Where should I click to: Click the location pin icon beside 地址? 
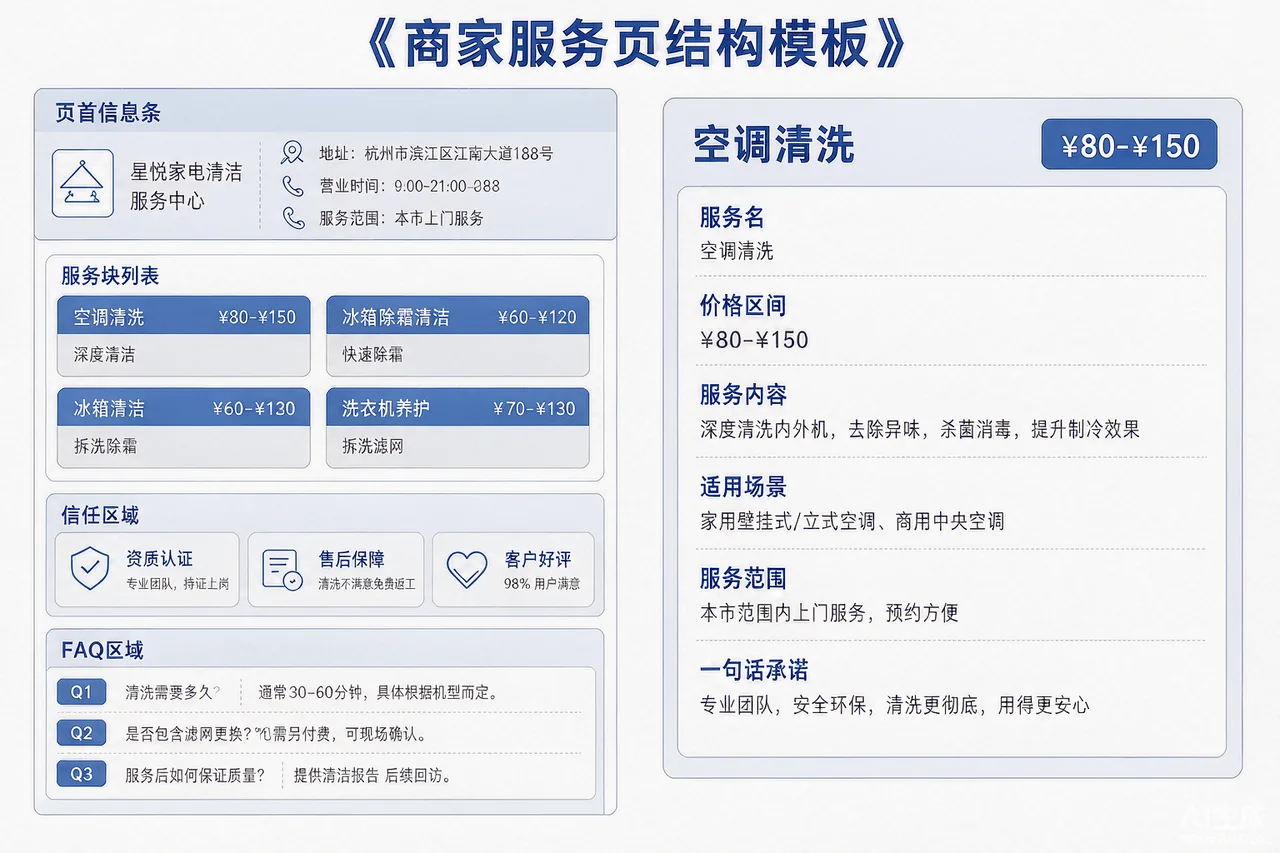click(292, 153)
